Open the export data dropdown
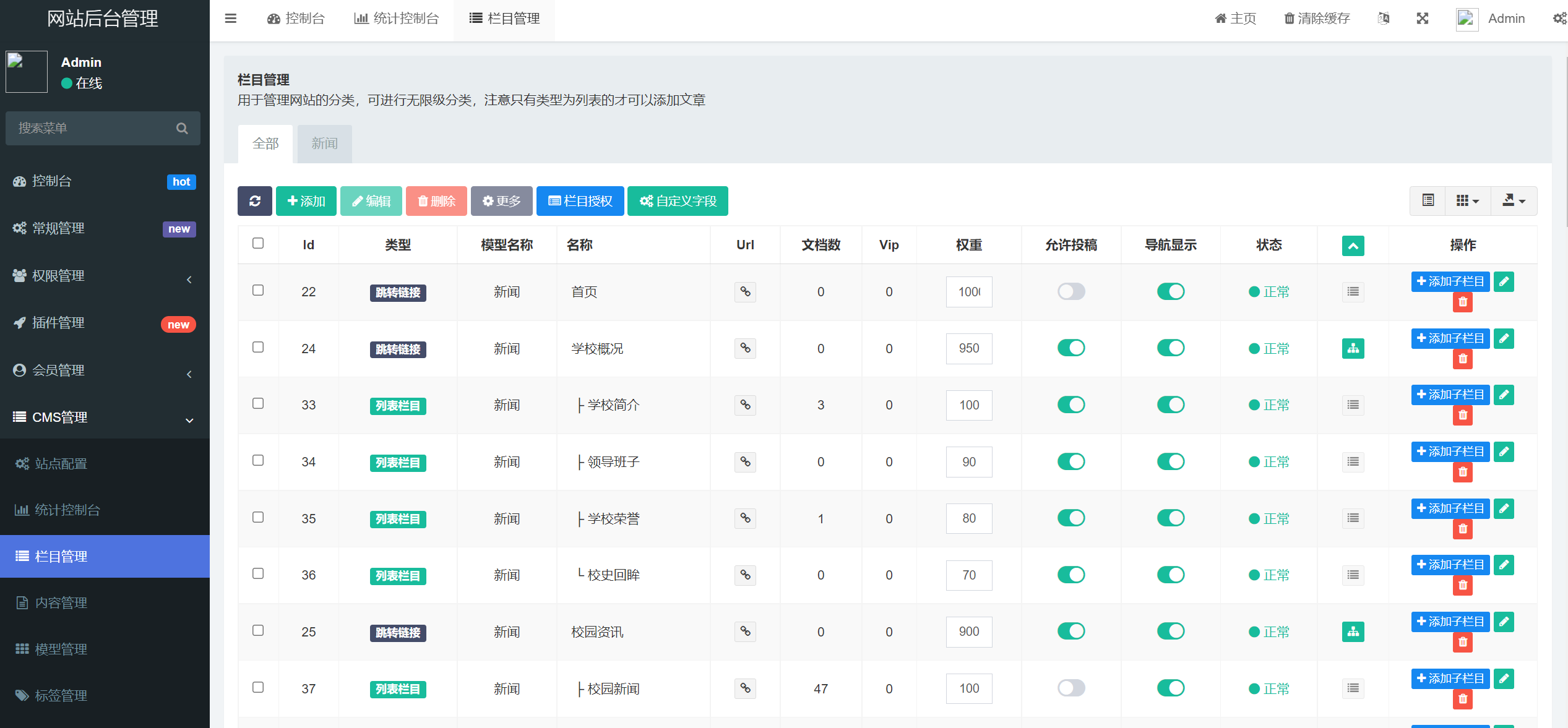 click(1514, 200)
